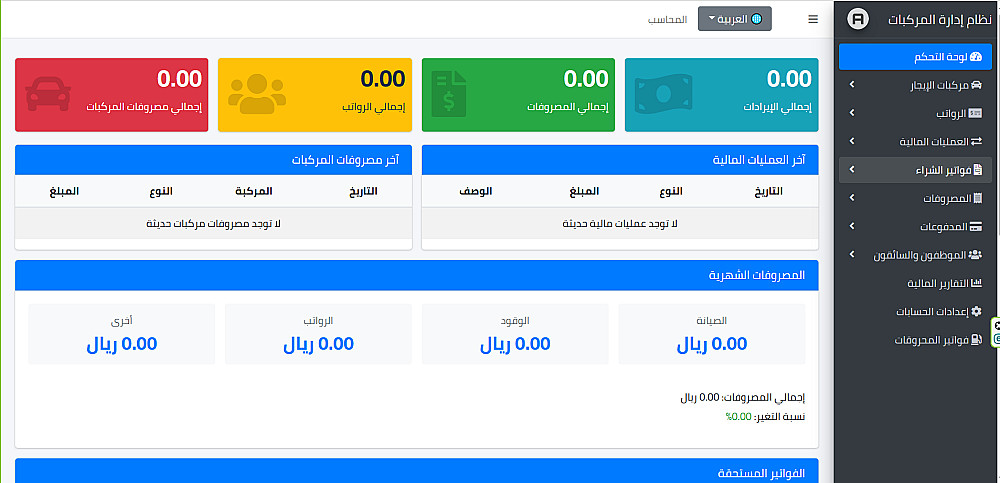Open the العربية language dropdown
Viewport: 1000px width, 483px height.
tap(735, 19)
